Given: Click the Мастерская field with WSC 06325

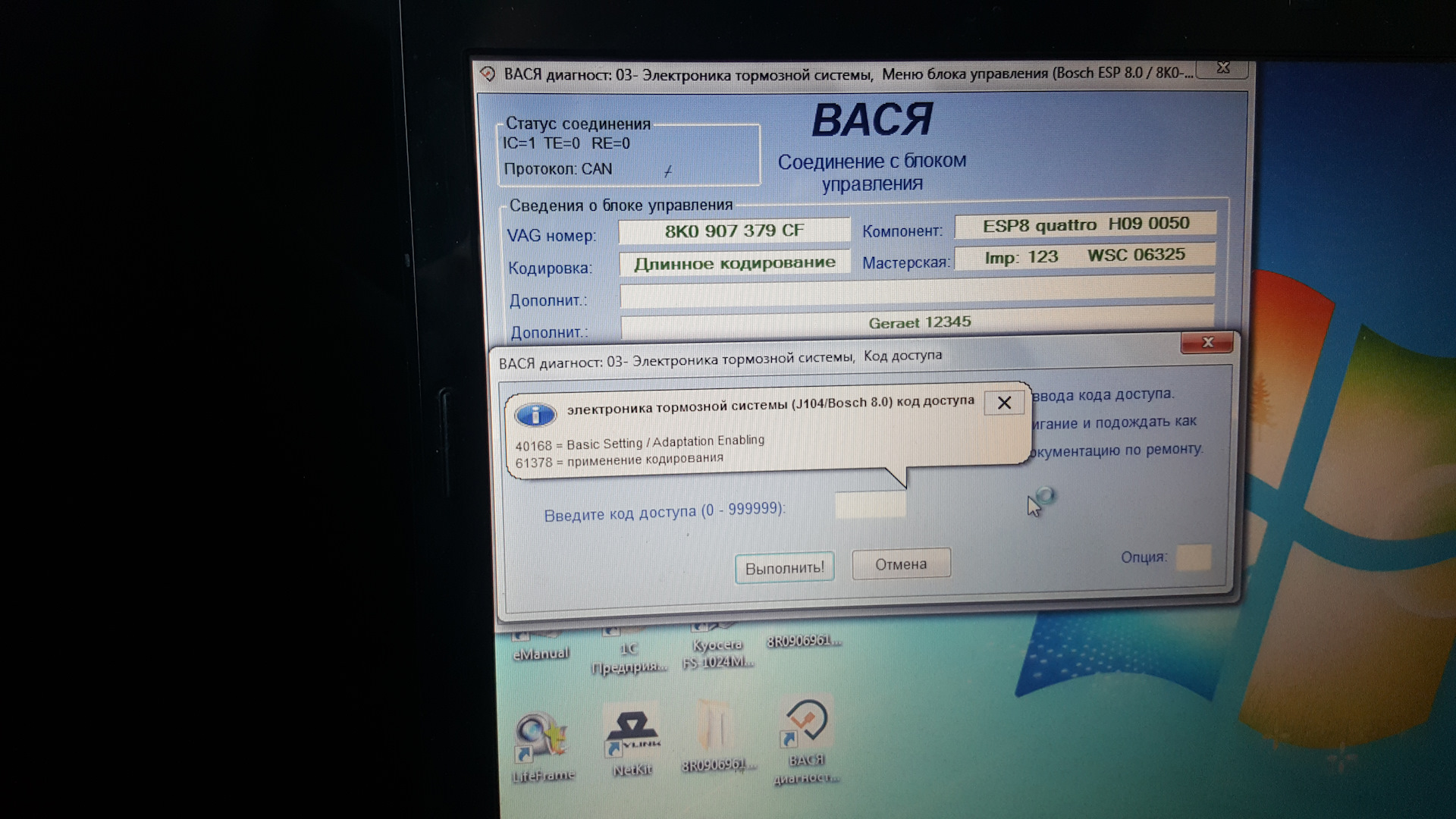Looking at the screenshot, I should [1084, 256].
